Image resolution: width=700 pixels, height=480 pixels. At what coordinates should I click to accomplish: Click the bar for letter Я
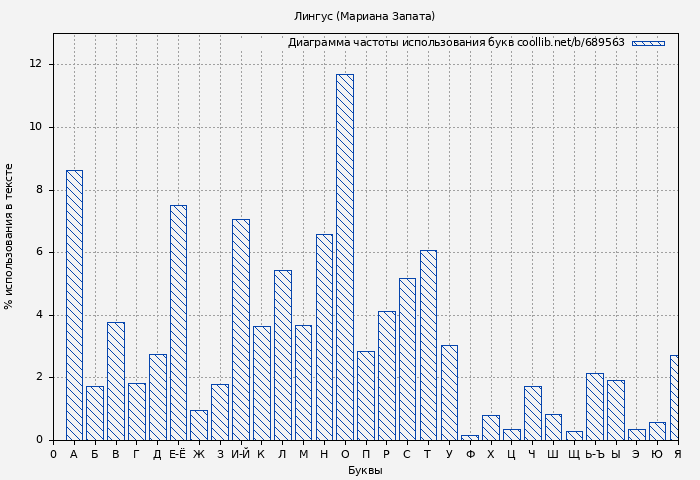675,397
